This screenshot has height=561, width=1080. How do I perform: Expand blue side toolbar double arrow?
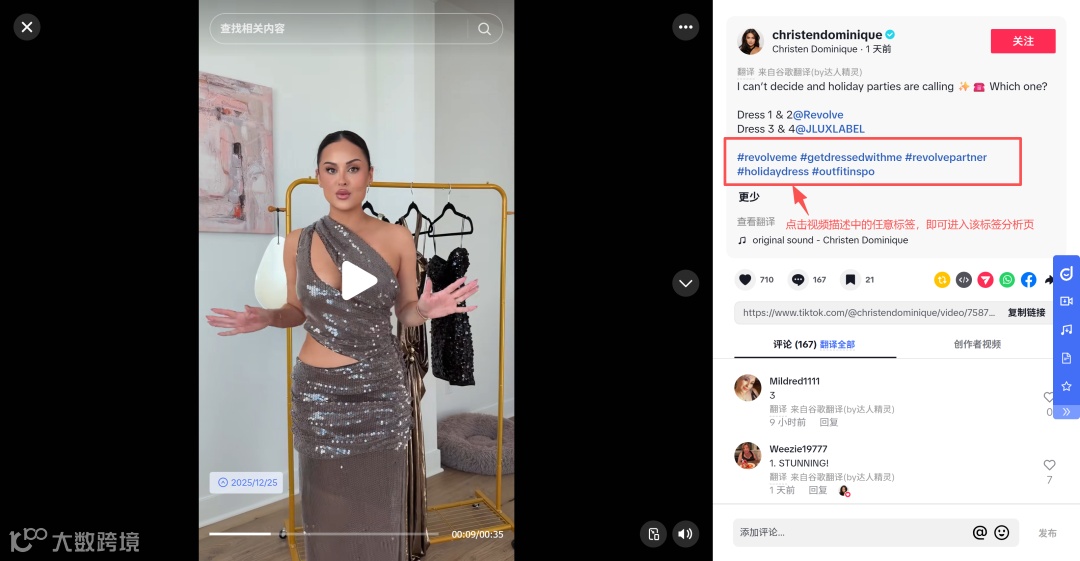click(1066, 411)
